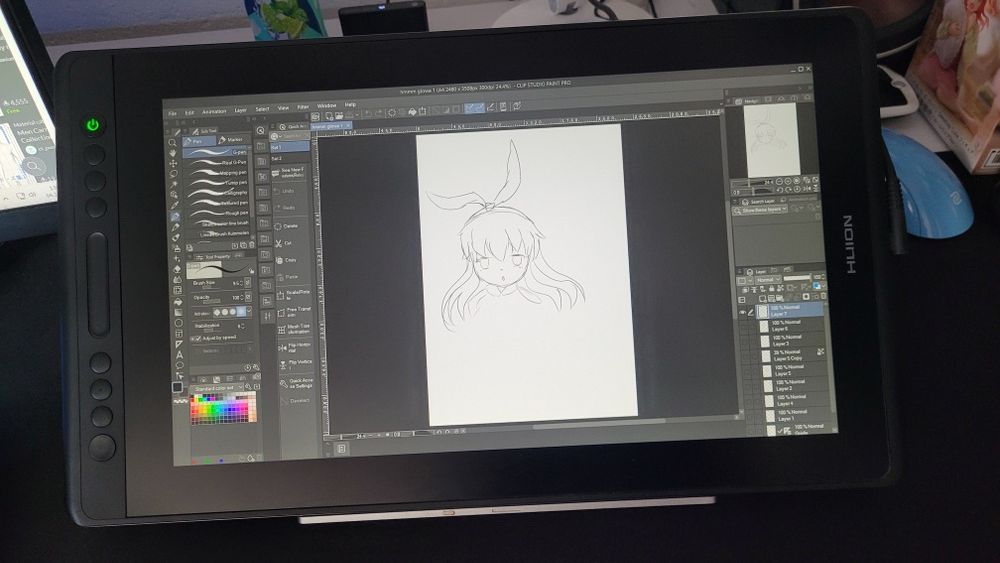Select the Real G-Pen brush

[217, 163]
